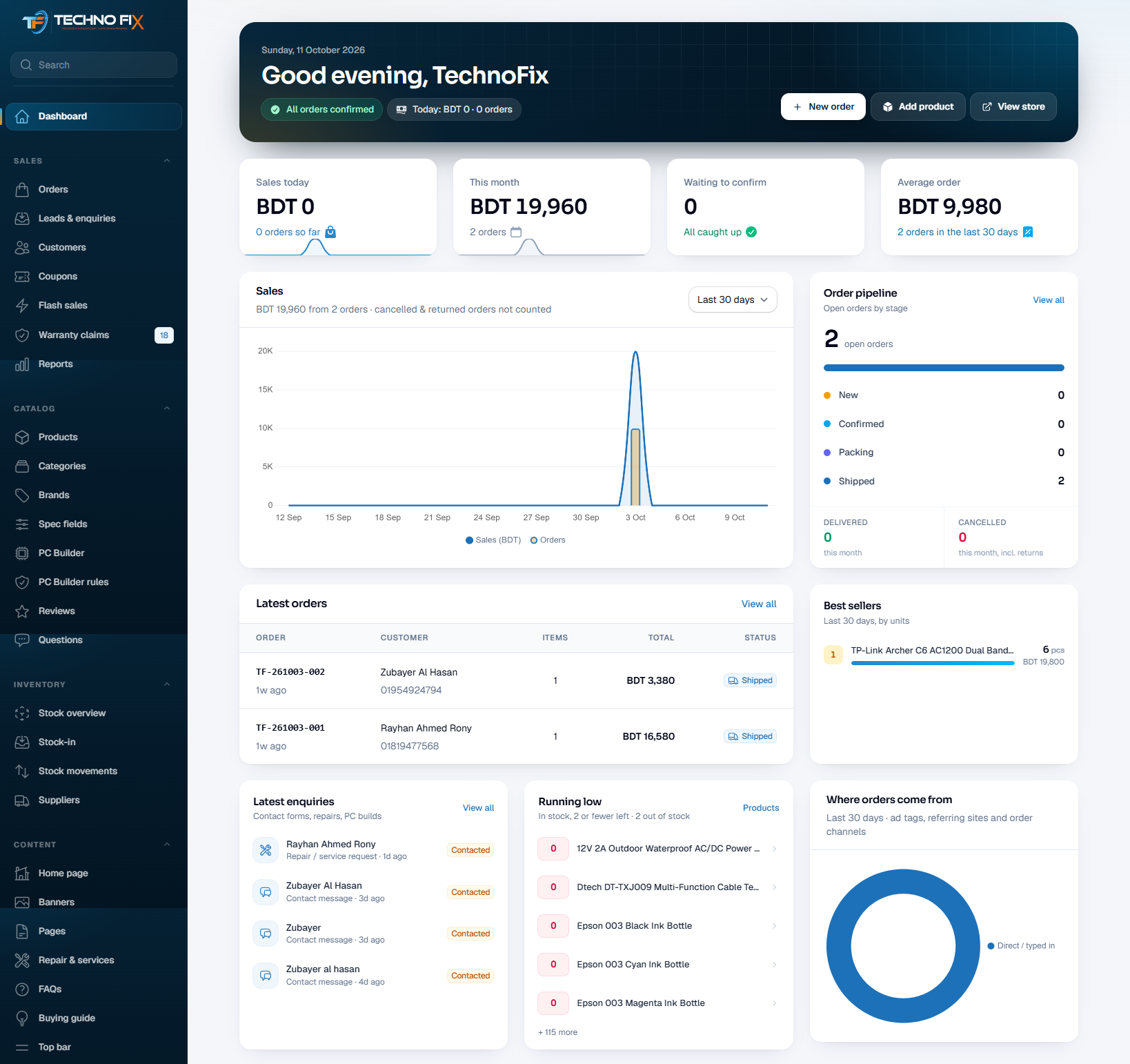
Task: Open Customers via its people icon
Action: click(x=22, y=248)
